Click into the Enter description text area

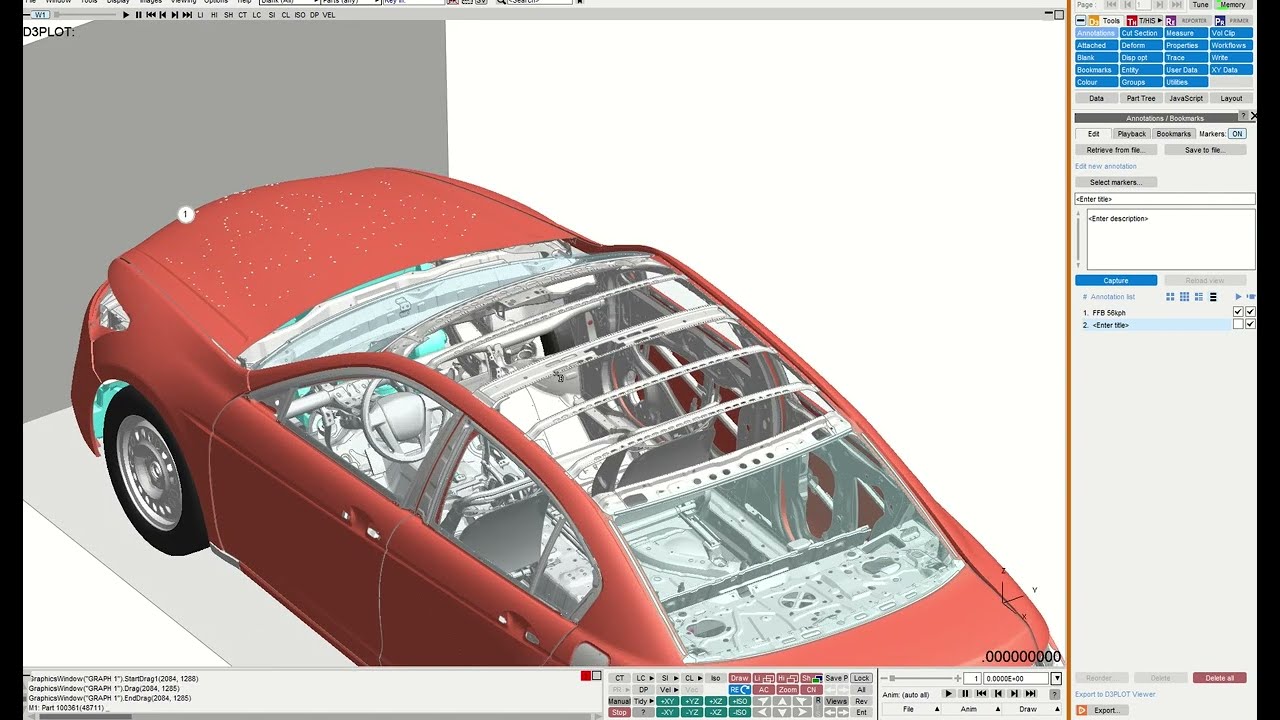click(1170, 239)
